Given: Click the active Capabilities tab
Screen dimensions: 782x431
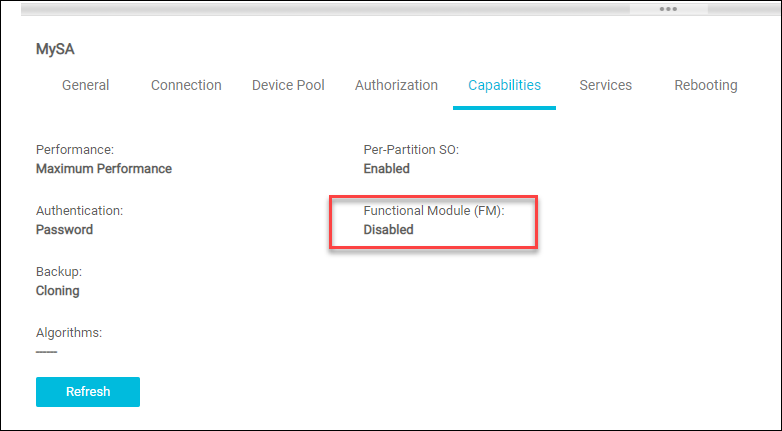Looking at the screenshot, I should (x=505, y=85).
